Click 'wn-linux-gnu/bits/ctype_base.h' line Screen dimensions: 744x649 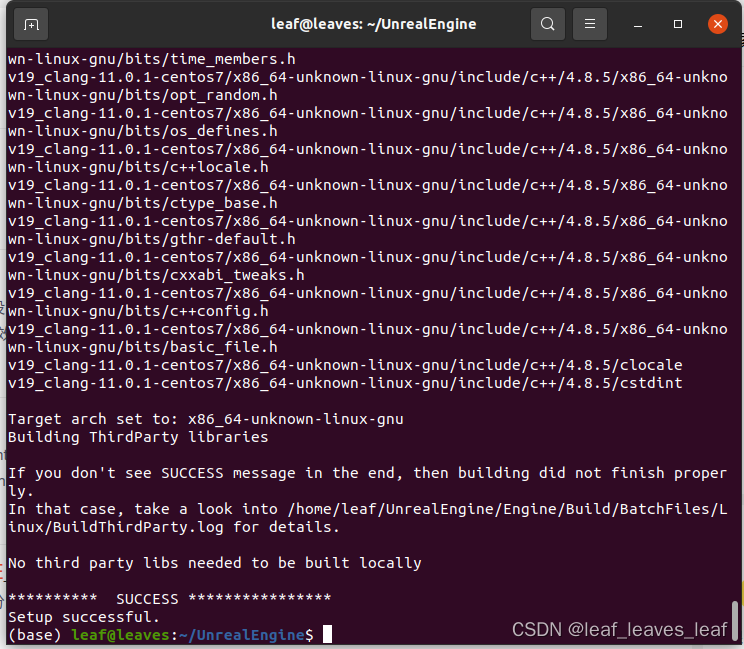pos(142,203)
